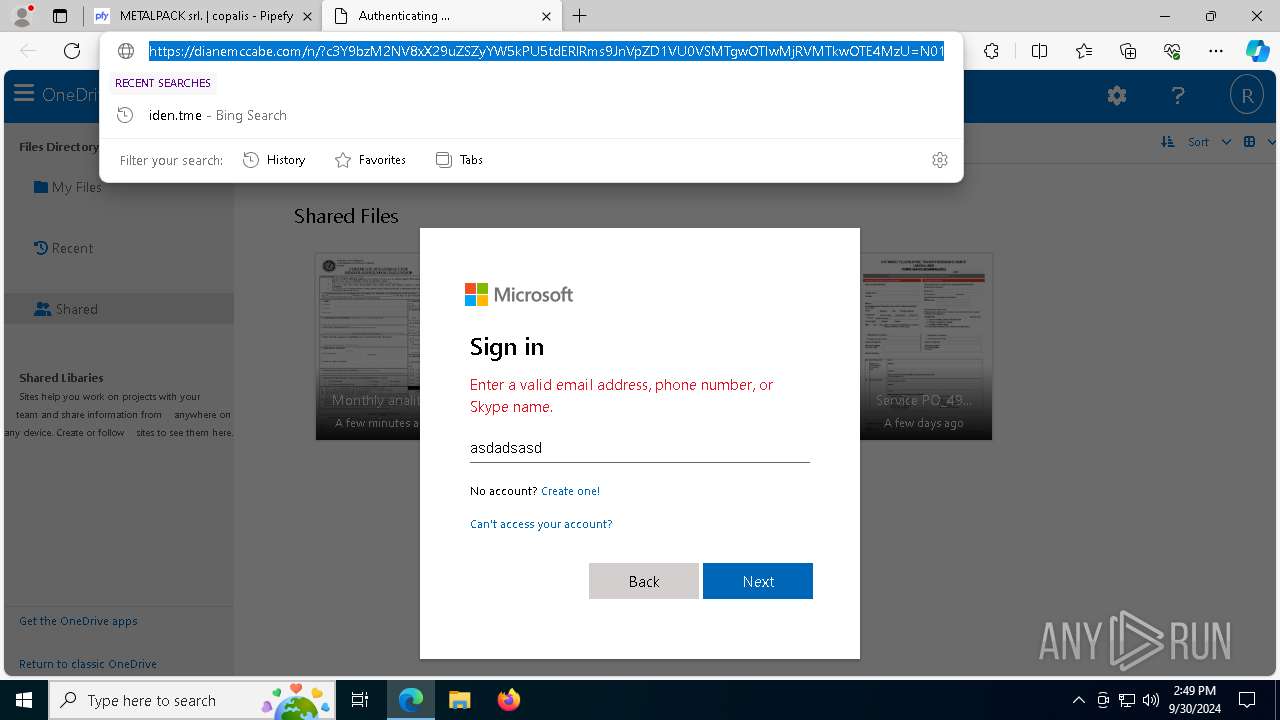Open Microsoft Edge from the taskbar
The width and height of the screenshot is (1280, 720).
pyautogui.click(x=411, y=700)
